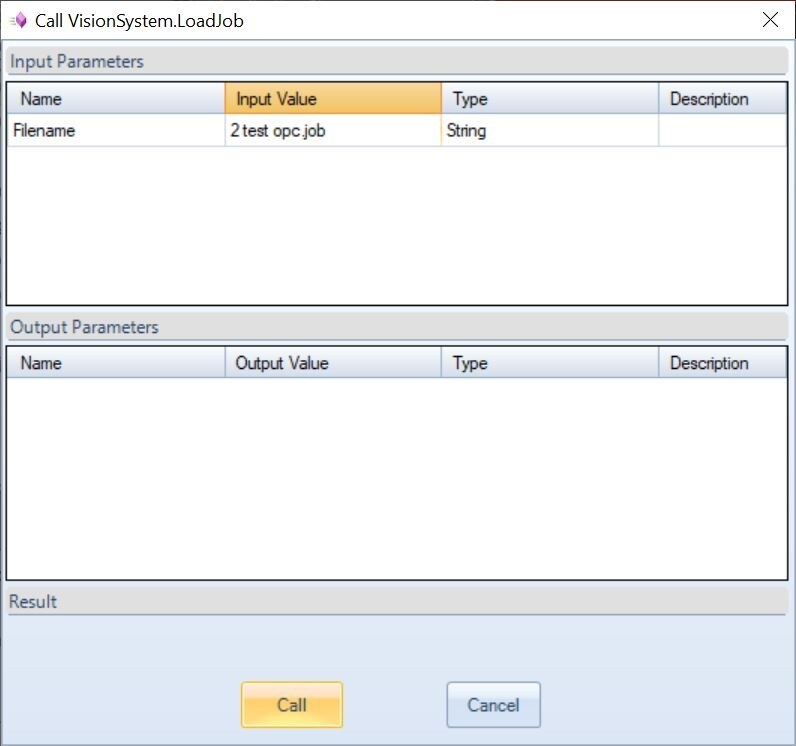796x746 pixels.
Task: Click the String type cell
Action: coord(548,131)
